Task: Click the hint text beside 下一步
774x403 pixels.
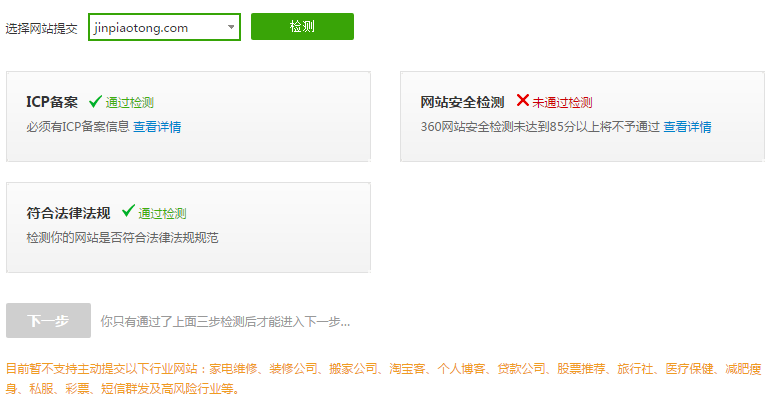Action: click(225, 322)
